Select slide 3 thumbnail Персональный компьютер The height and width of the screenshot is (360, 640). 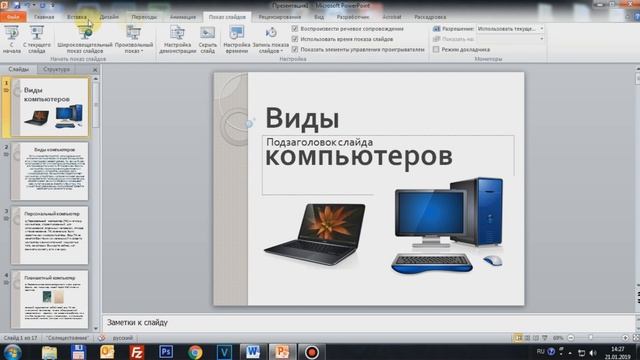[x=49, y=236]
